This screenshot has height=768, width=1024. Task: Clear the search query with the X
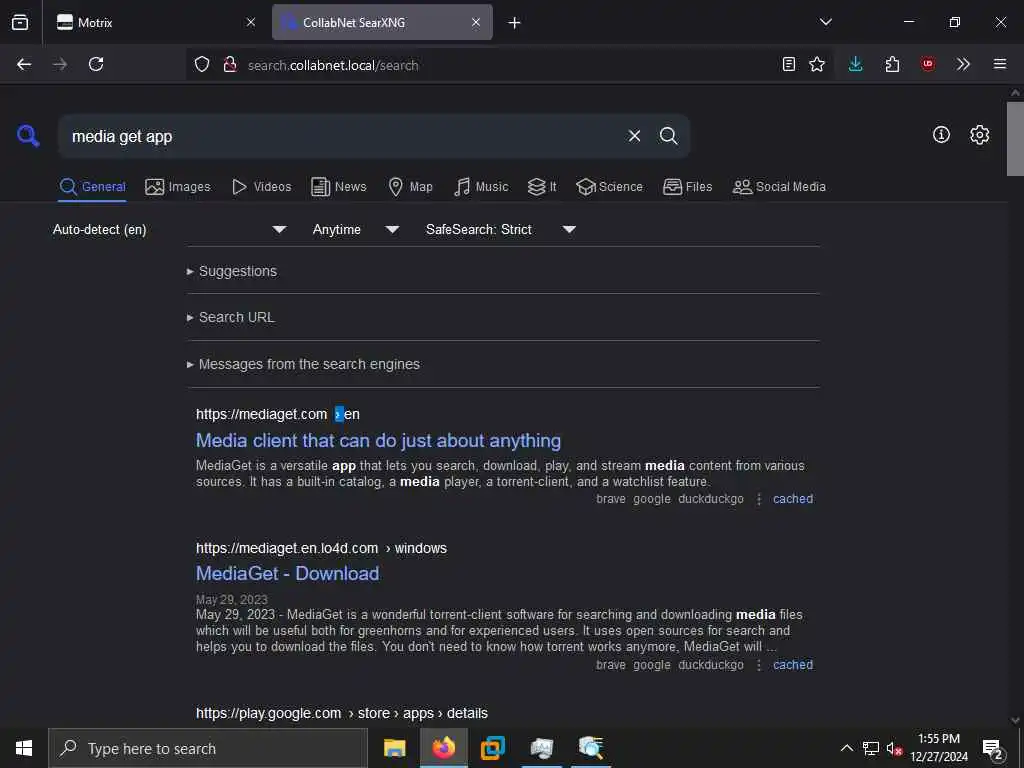pyautogui.click(x=634, y=136)
